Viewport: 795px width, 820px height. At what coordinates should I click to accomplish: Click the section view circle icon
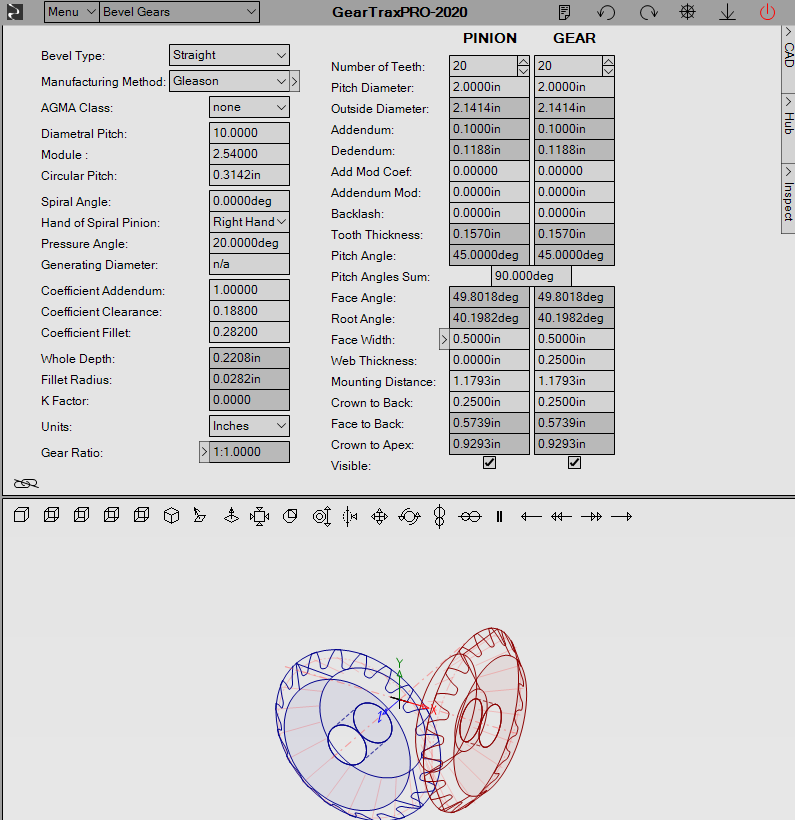tap(290, 516)
